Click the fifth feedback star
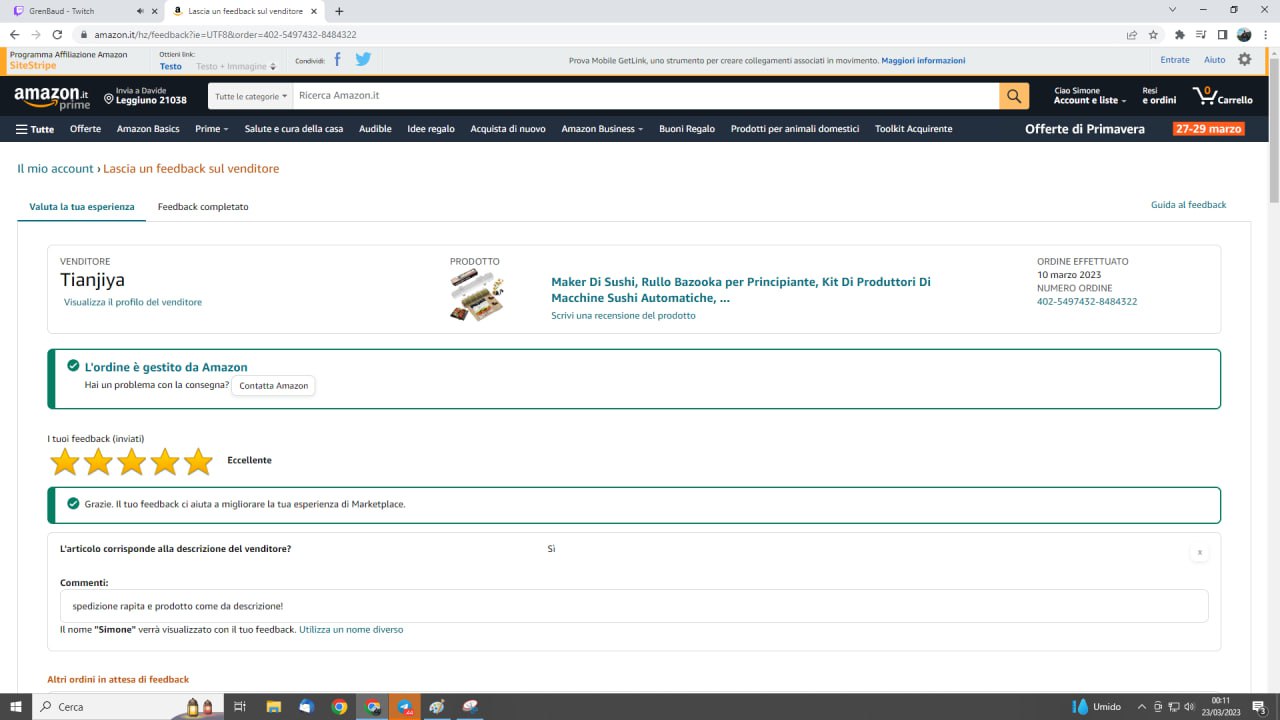 (199, 461)
